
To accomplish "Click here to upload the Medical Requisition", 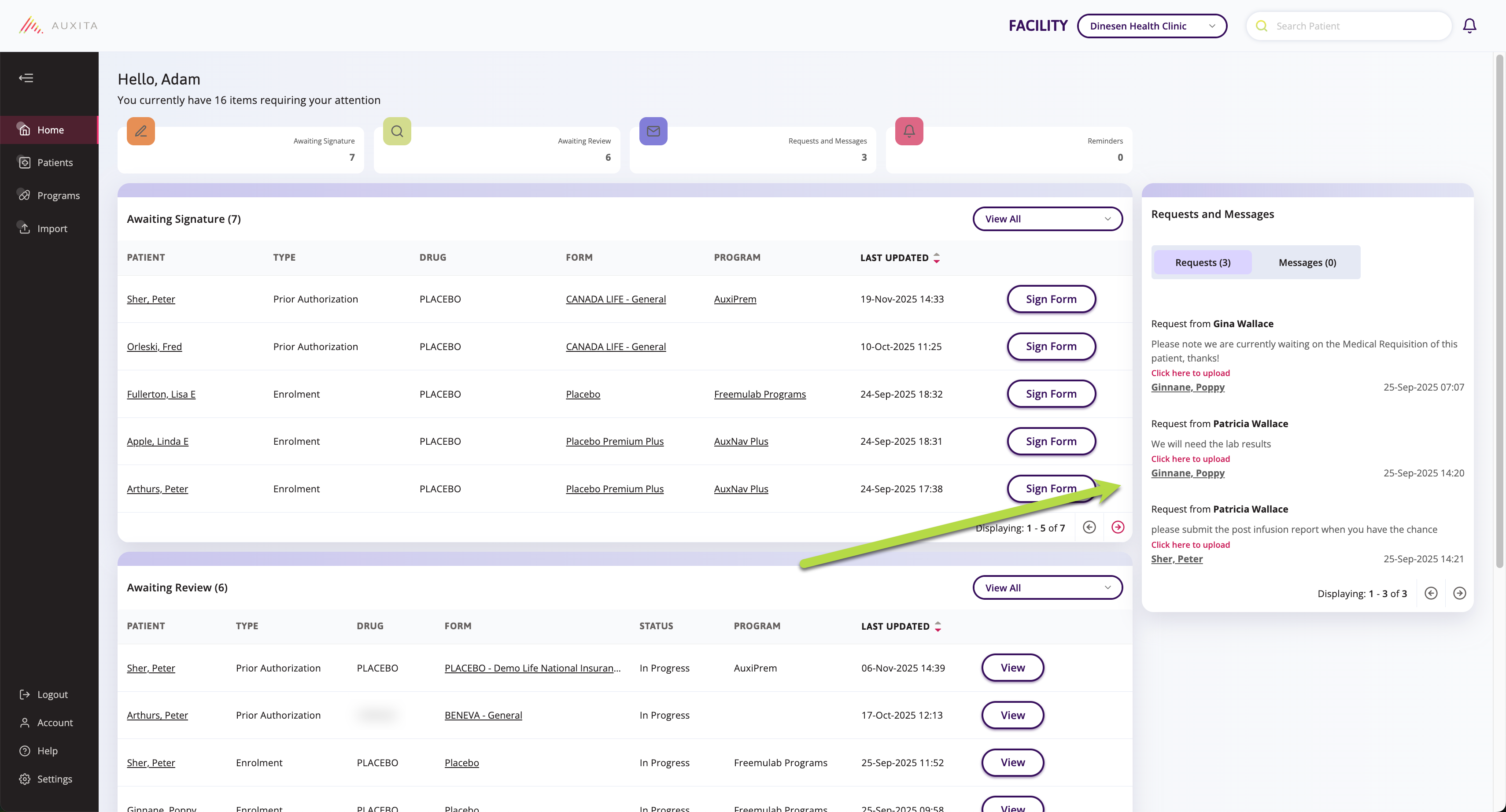I will pos(1190,373).
